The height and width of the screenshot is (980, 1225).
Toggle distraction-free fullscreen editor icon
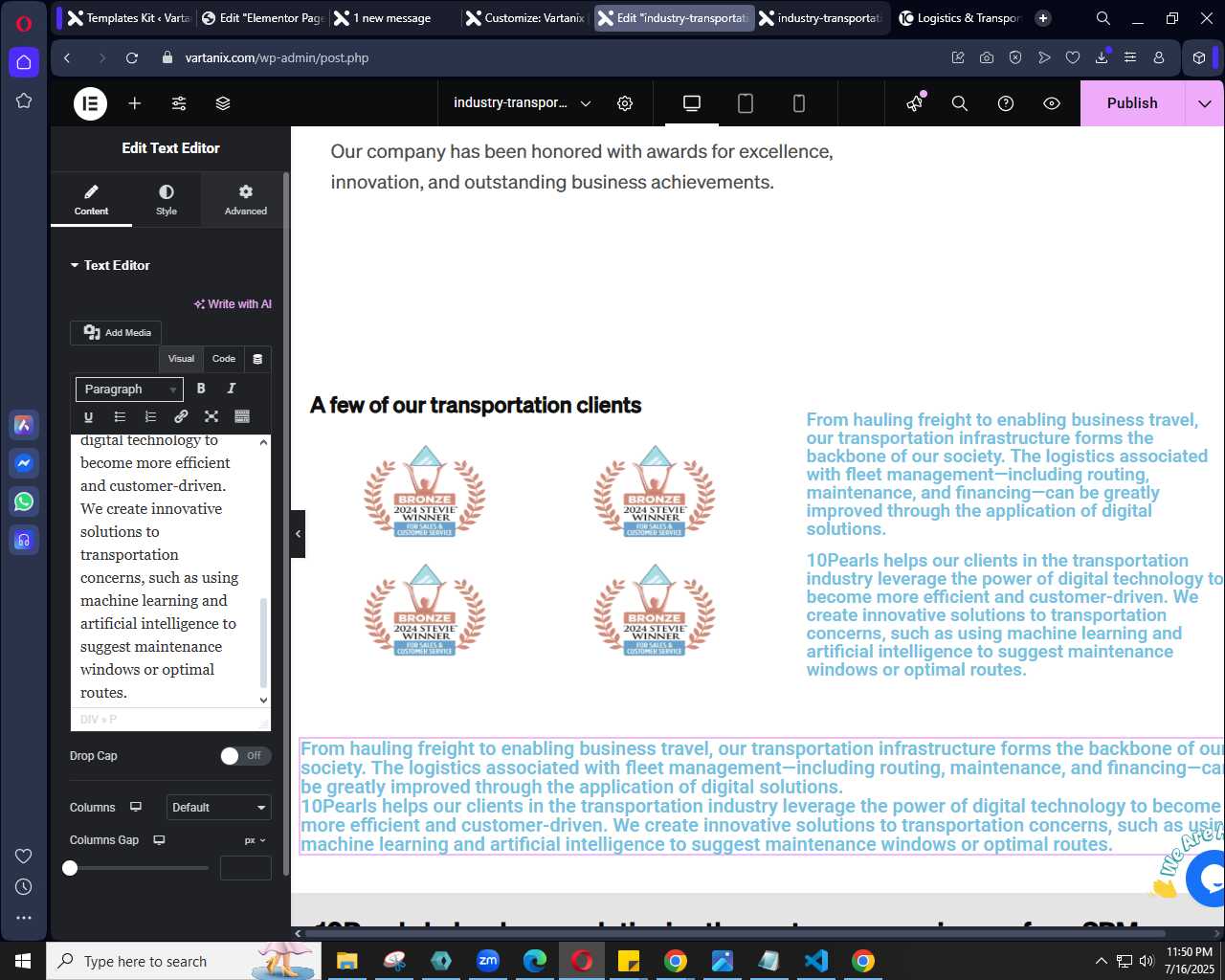click(212, 416)
